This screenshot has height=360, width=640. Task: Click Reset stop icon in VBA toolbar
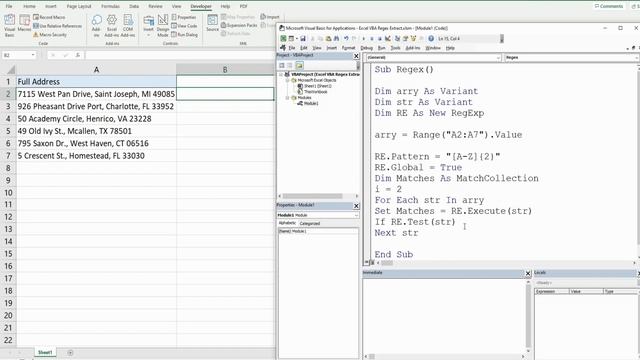click(x=380, y=38)
